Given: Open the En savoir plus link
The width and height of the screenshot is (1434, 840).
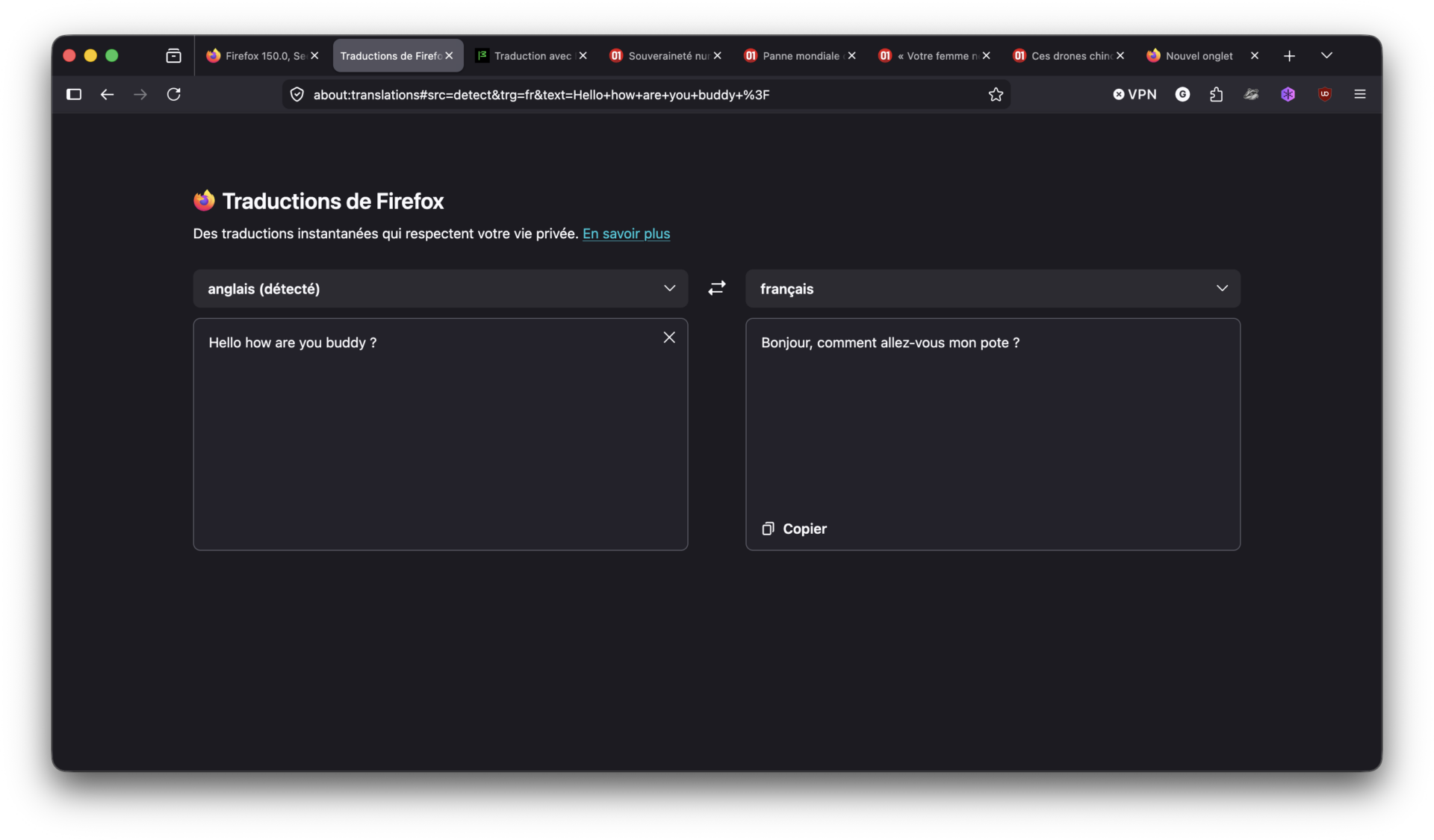Looking at the screenshot, I should coord(626,234).
